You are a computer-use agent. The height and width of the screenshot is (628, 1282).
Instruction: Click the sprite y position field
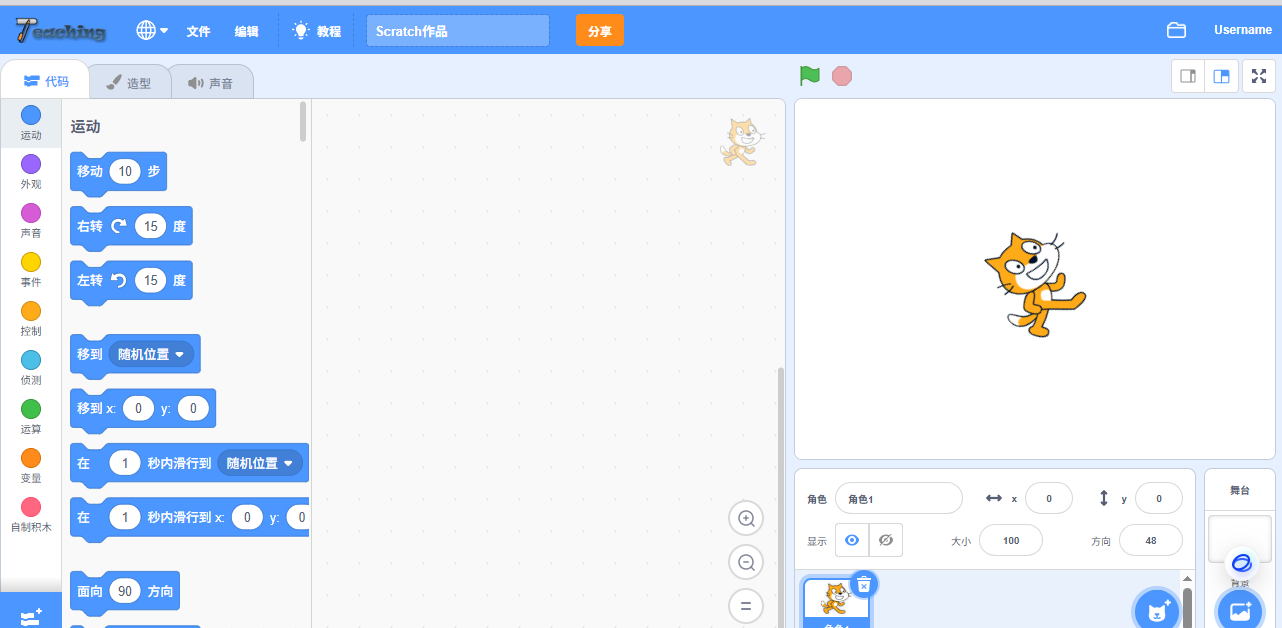pyautogui.click(x=1159, y=498)
